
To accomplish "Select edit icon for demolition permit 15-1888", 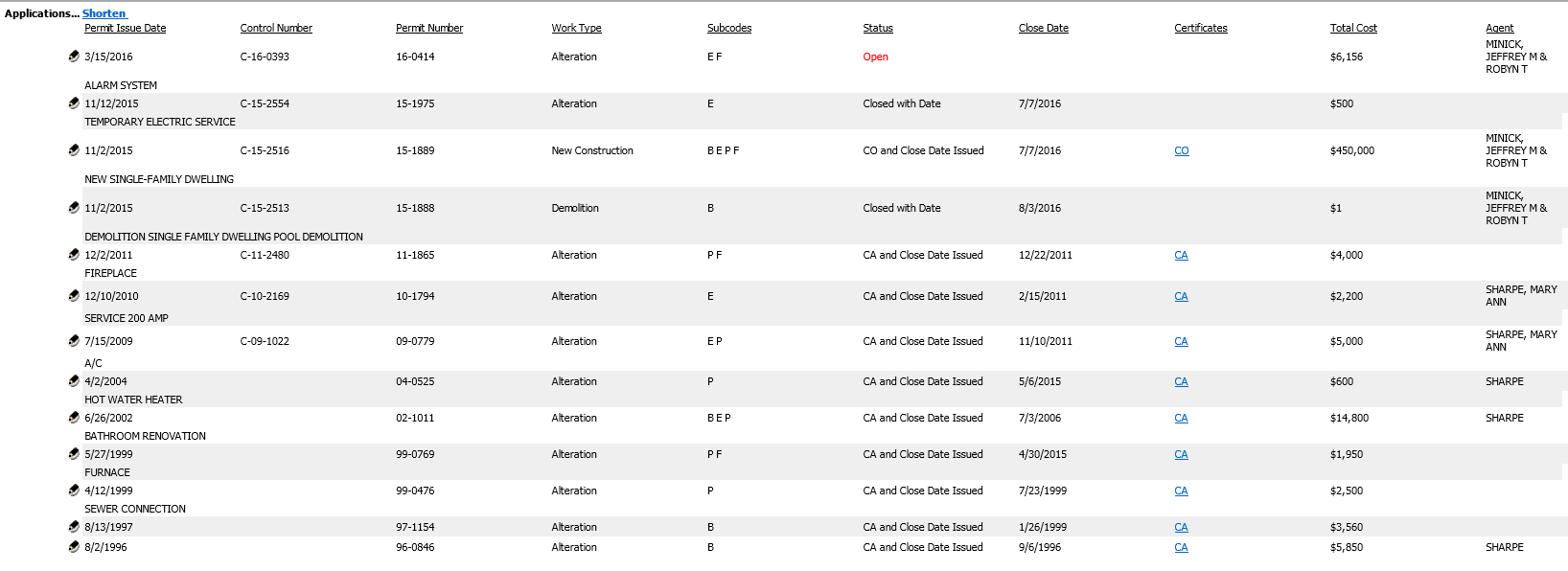I will tap(74, 207).
